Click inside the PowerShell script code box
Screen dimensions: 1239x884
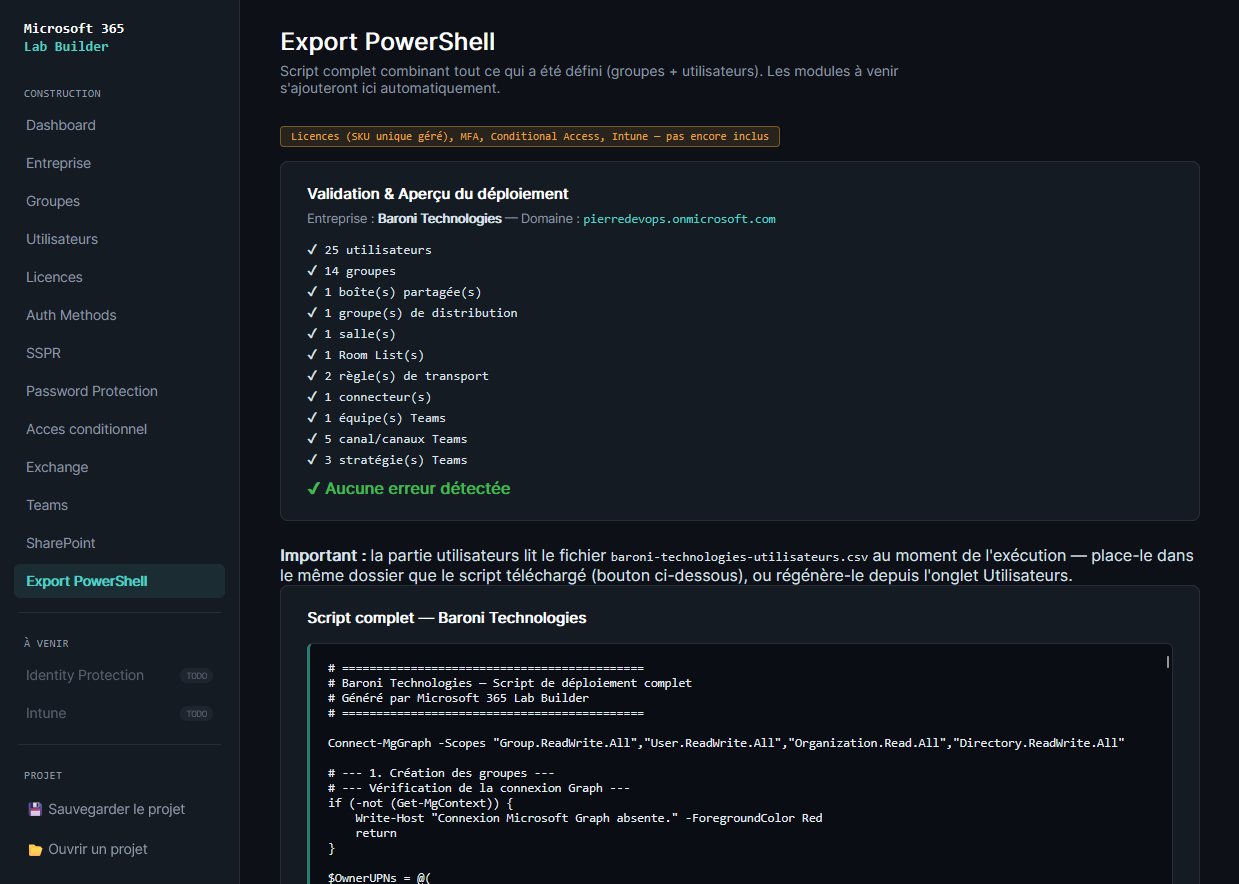(x=740, y=763)
